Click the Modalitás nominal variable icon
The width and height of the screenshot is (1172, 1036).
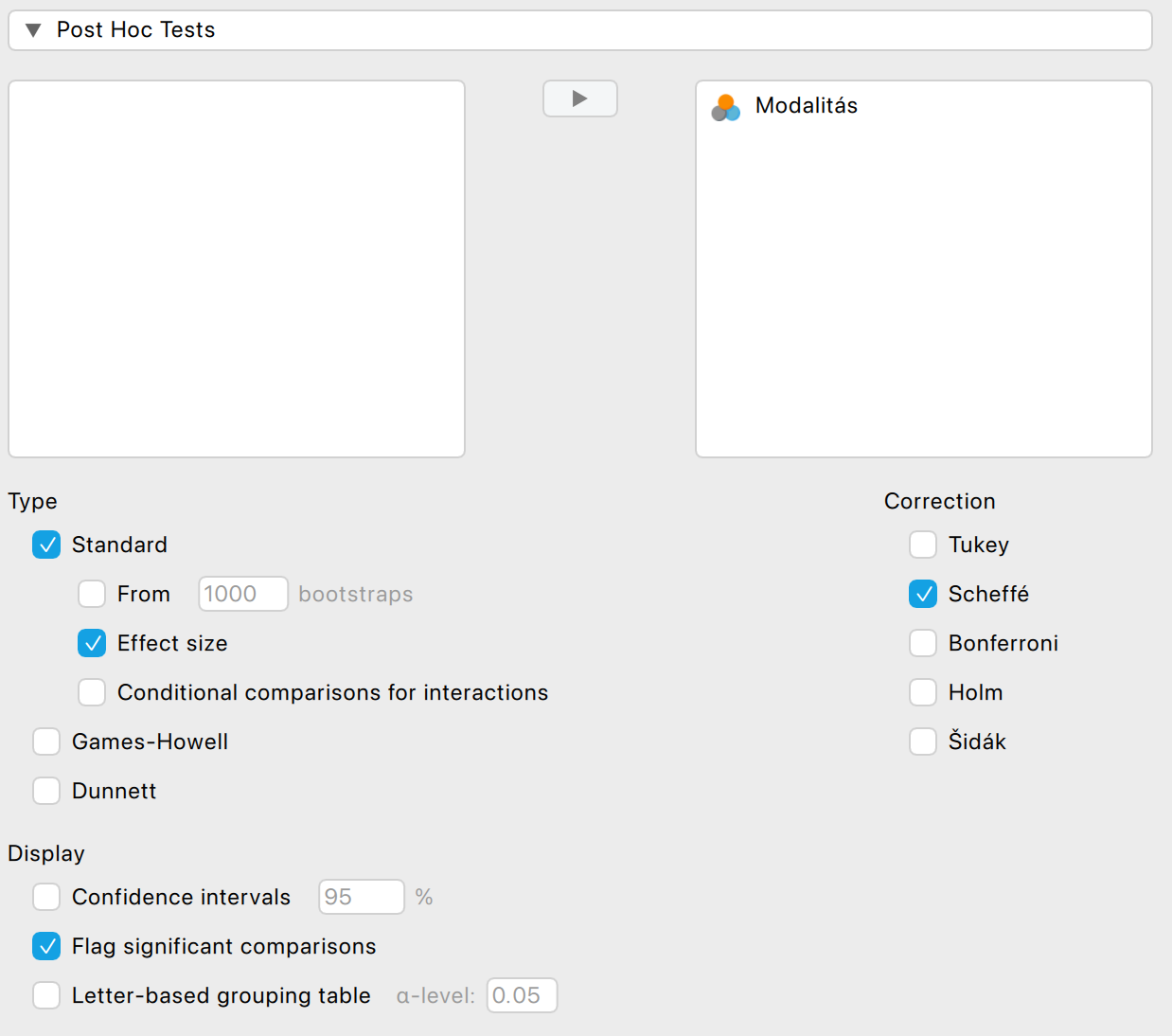coord(725,107)
